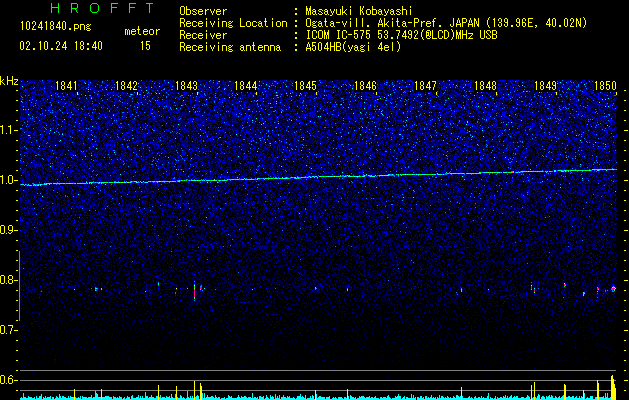Click observer name Masayuki Kobayashi
629x400 pixels.
359,11
